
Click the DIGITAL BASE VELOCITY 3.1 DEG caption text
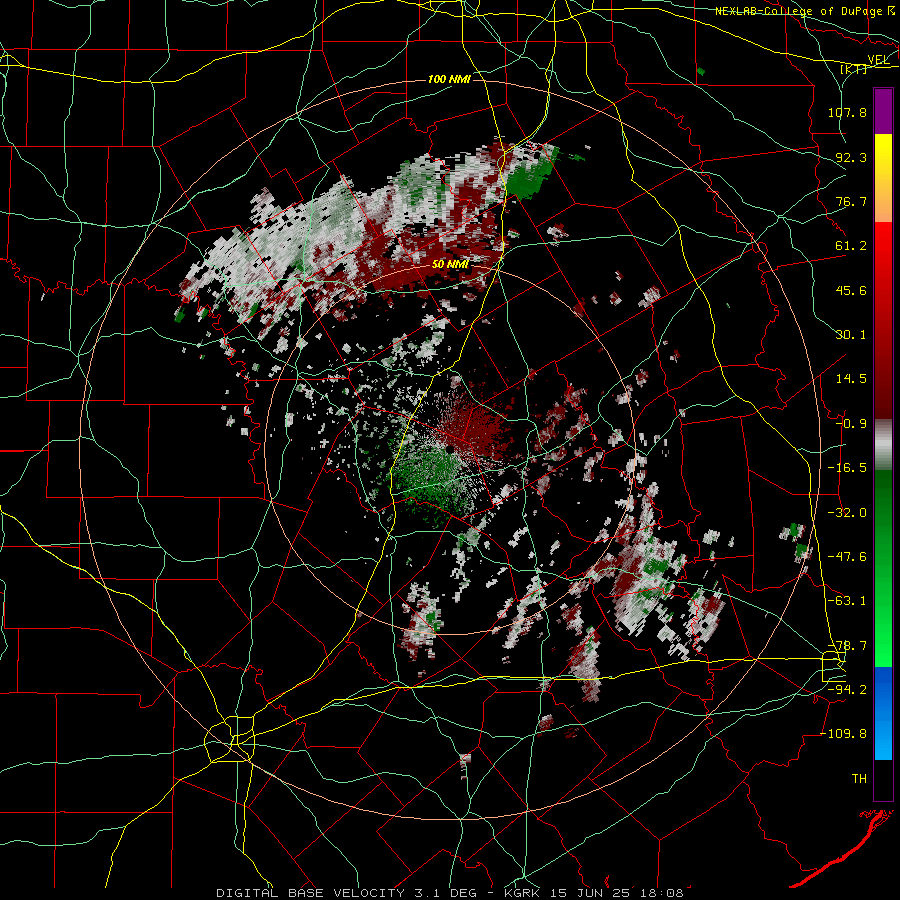coord(351,893)
